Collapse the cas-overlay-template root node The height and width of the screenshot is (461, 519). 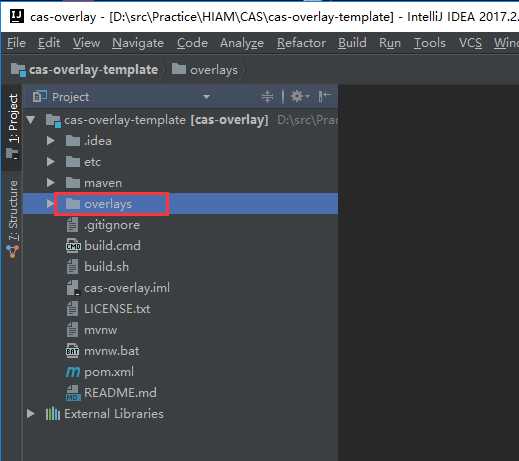tap(31, 120)
